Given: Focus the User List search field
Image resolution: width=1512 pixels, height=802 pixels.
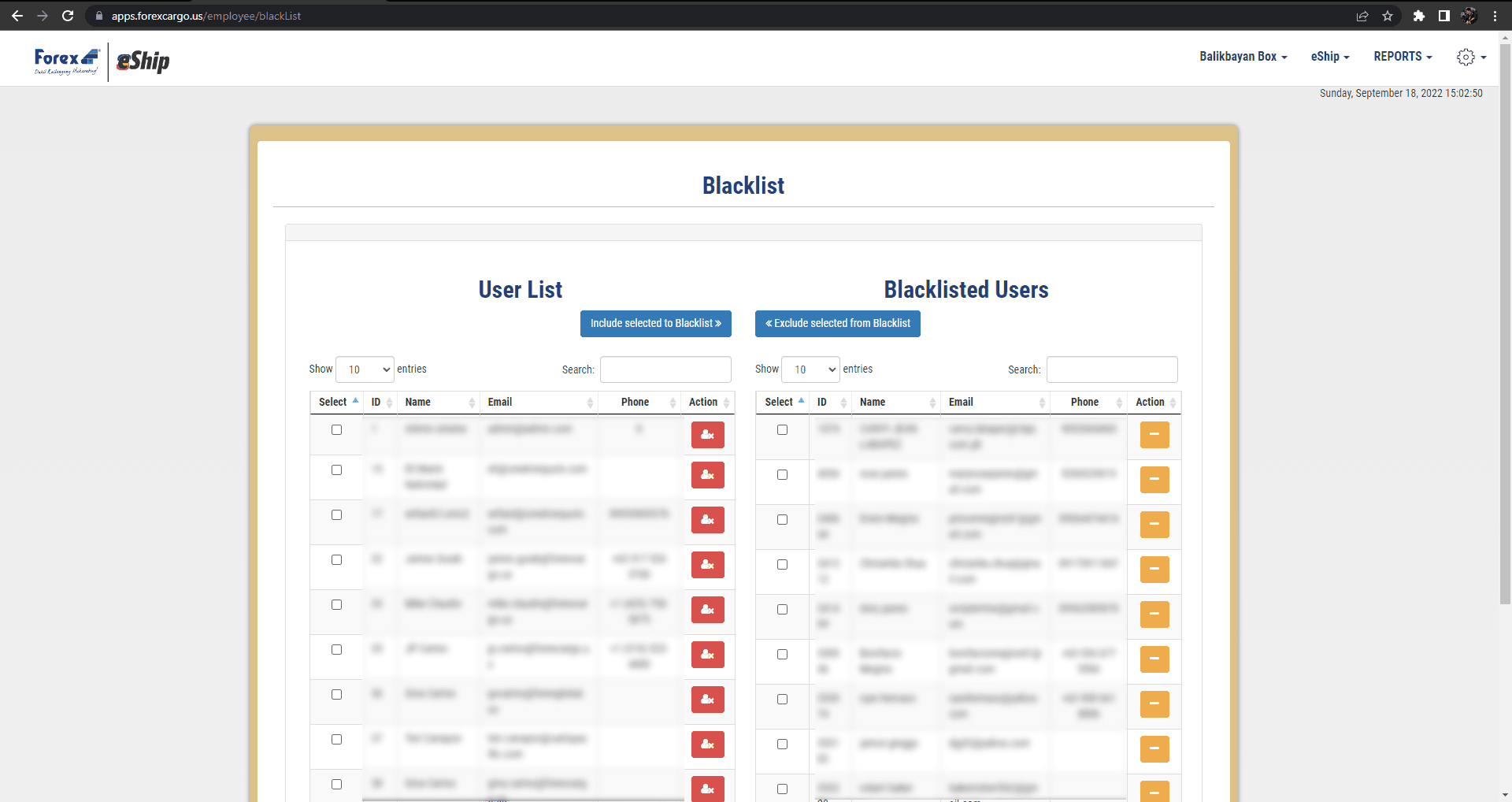Looking at the screenshot, I should [x=665, y=369].
